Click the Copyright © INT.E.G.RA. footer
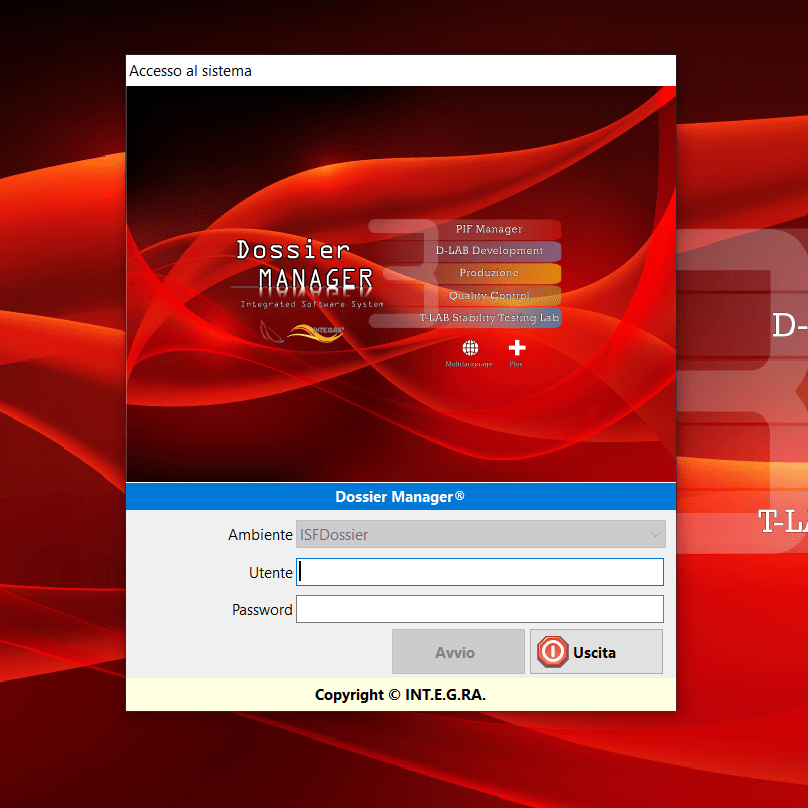This screenshot has width=808, height=808. 400,695
